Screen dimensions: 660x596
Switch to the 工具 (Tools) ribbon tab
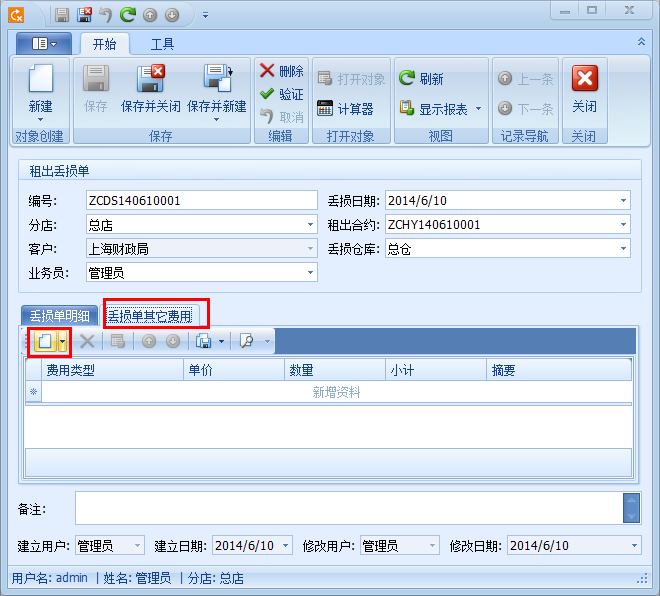point(162,45)
